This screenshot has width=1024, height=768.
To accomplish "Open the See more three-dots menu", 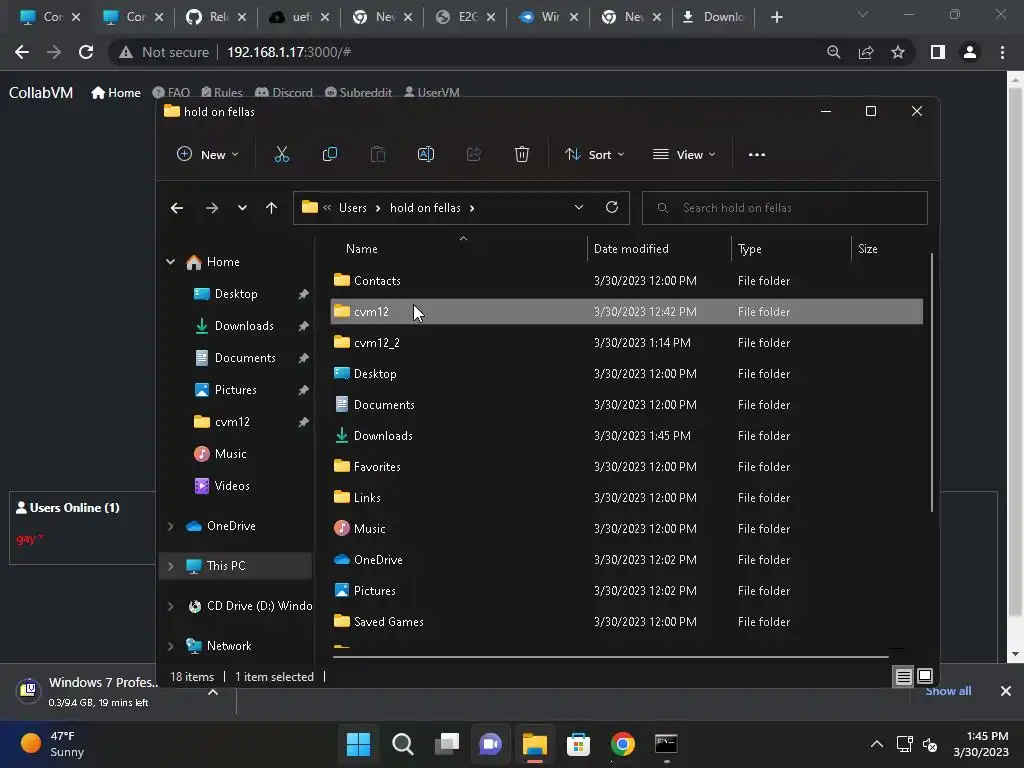I will click(756, 155).
